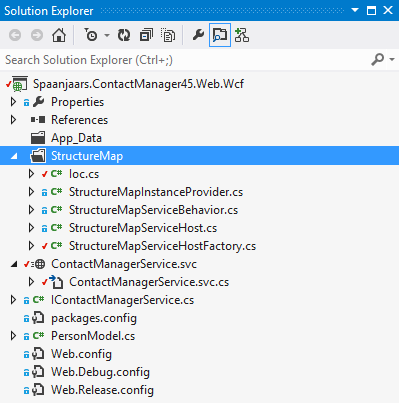Click the Back navigation arrow
Image resolution: width=399 pixels, height=403 pixels.
pyautogui.click(x=15, y=35)
